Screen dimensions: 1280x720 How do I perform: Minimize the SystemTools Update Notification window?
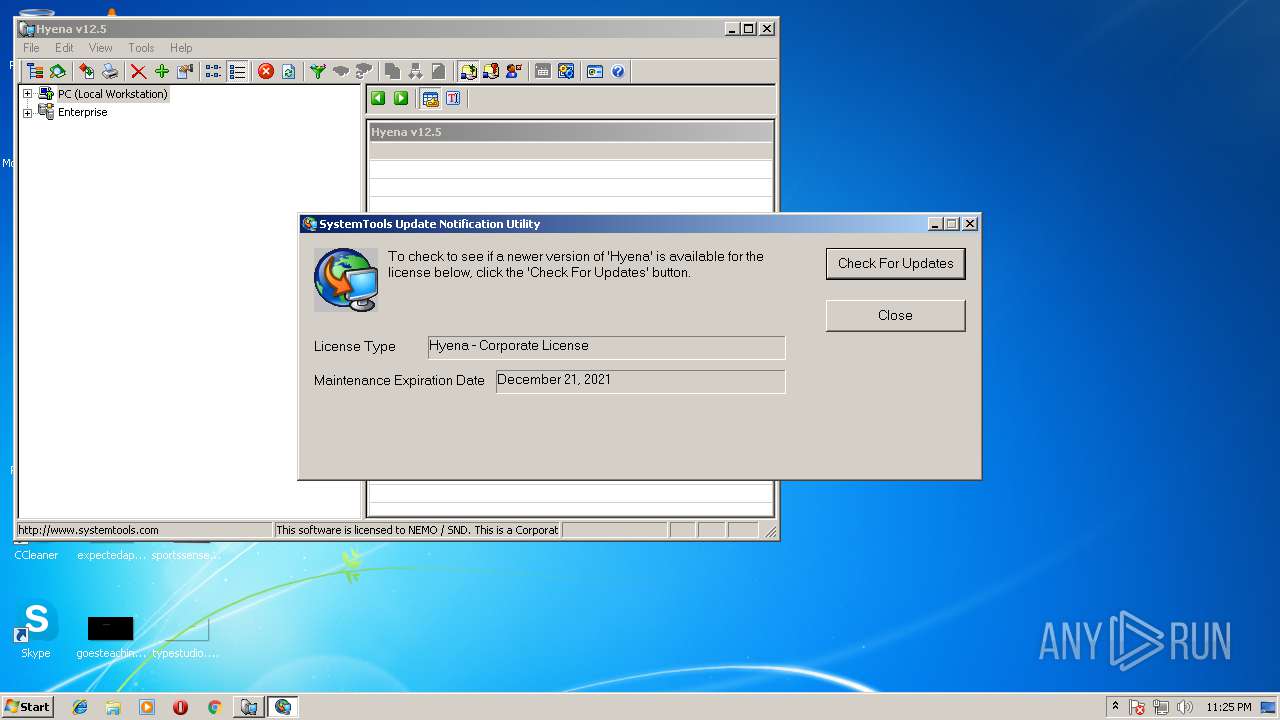935,224
